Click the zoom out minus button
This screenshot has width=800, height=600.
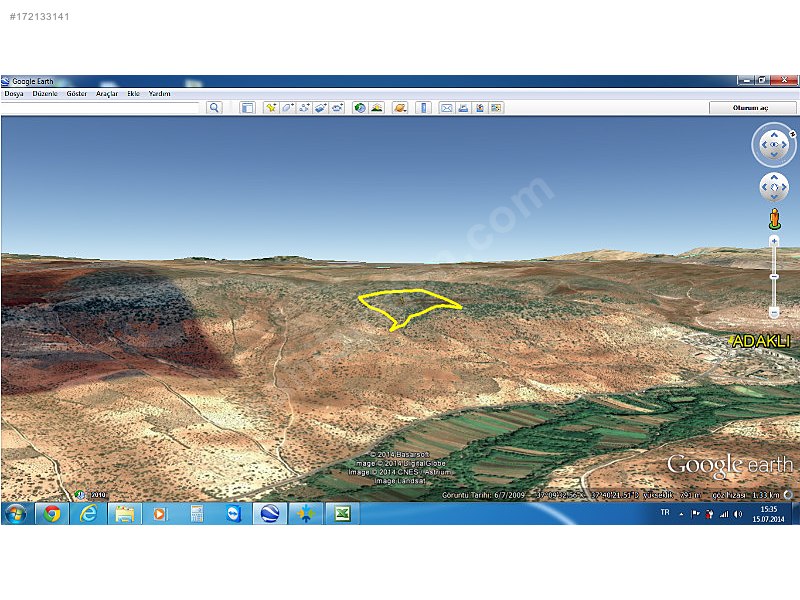774,312
